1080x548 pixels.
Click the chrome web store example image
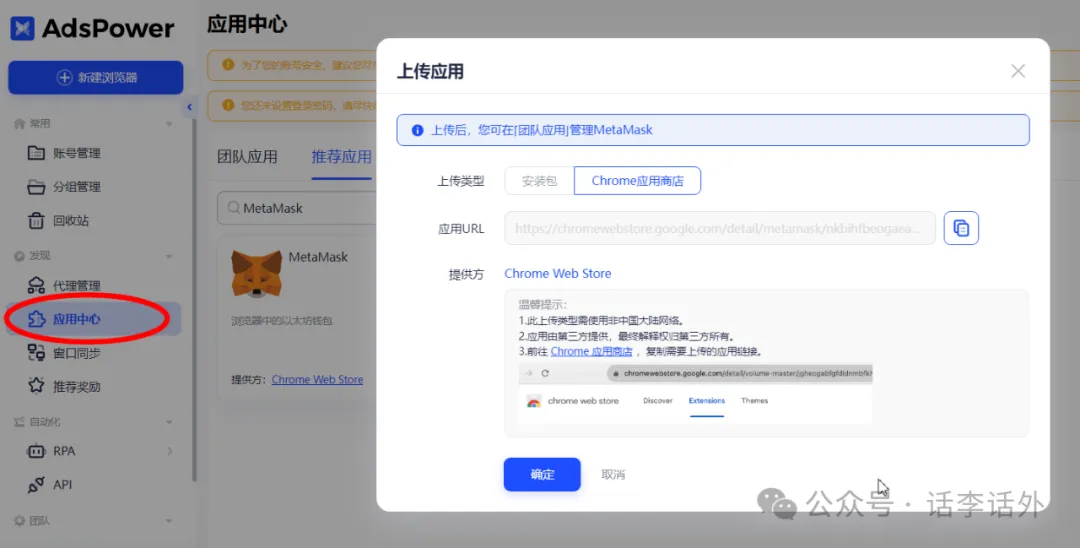[x=696, y=394]
